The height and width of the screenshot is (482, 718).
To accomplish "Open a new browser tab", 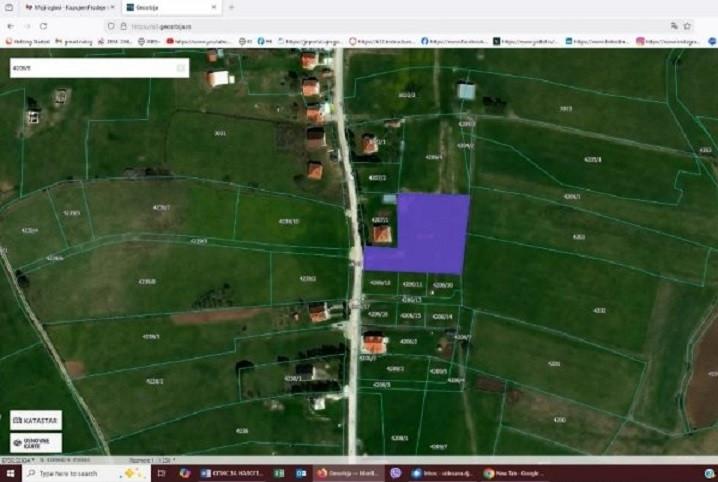I will click(231, 7).
